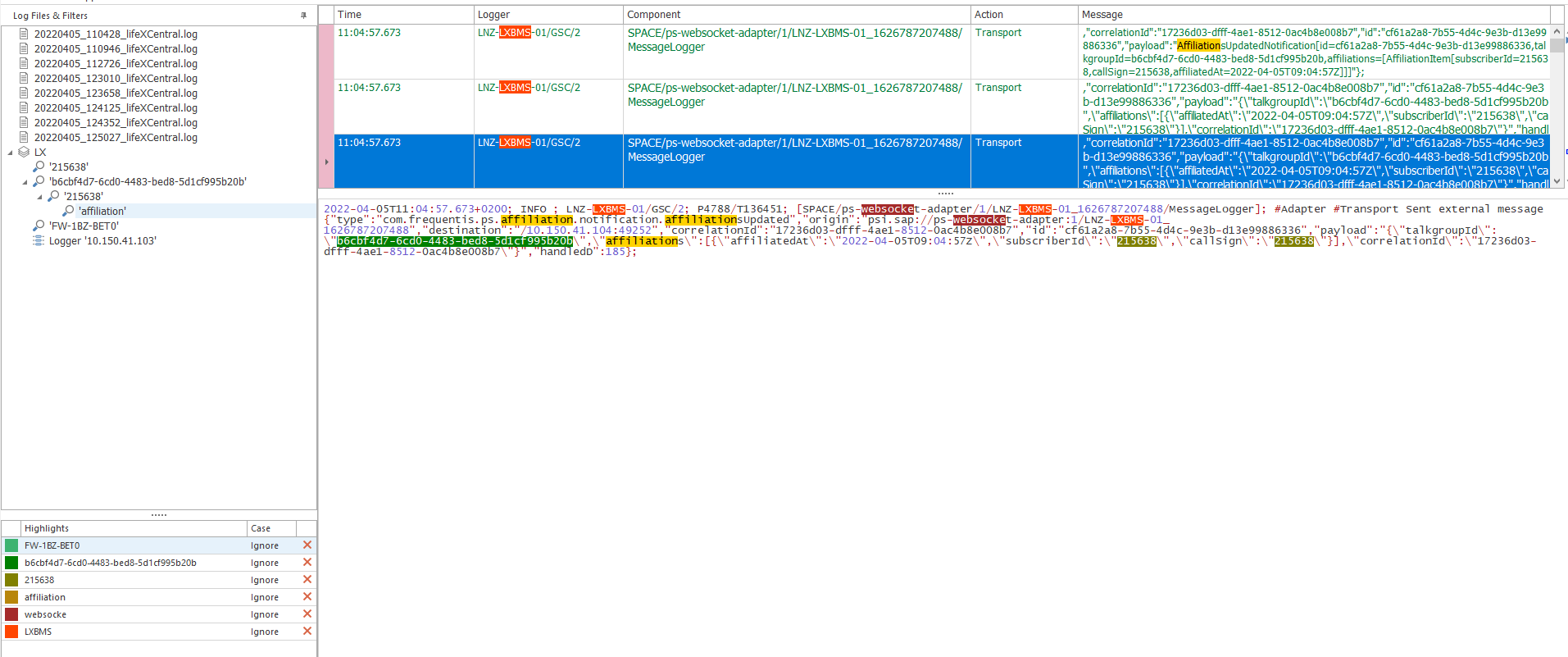Select the first log row at 11:04:57.673
Screen dimensions: 1568x657
(x=403, y=51)
